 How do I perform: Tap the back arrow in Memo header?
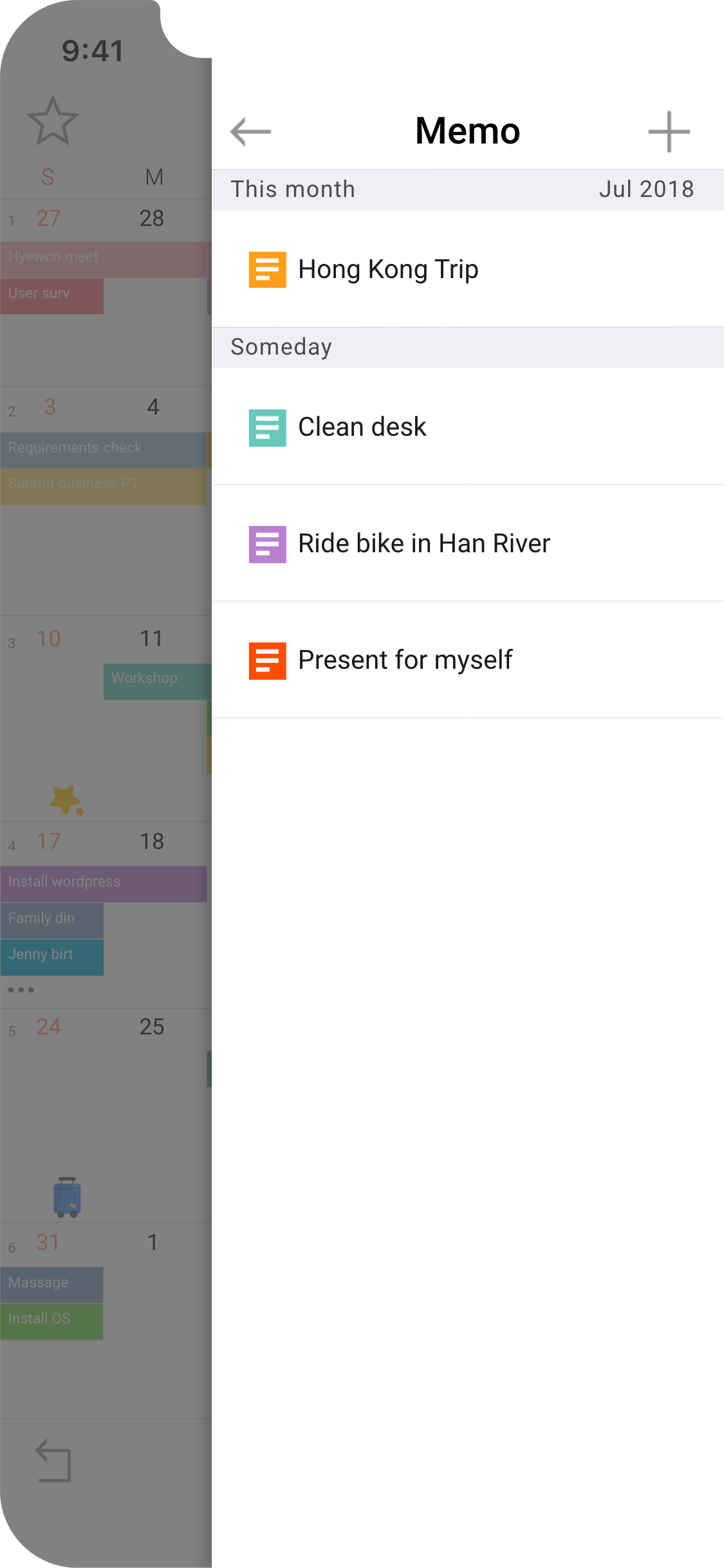pos(251,132)
